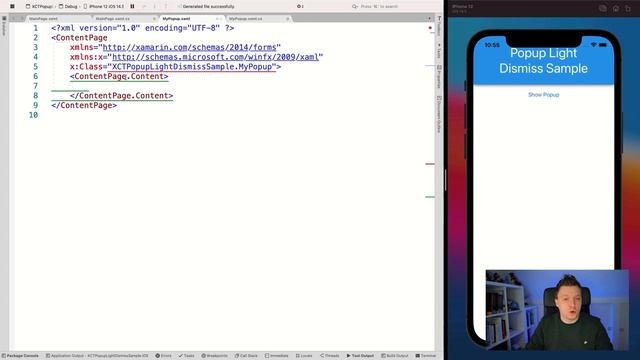Image resolution: width=640 pixels, height=360 pixels.
Task: Open the document tab list dropdown
Action: coord(429,19)
